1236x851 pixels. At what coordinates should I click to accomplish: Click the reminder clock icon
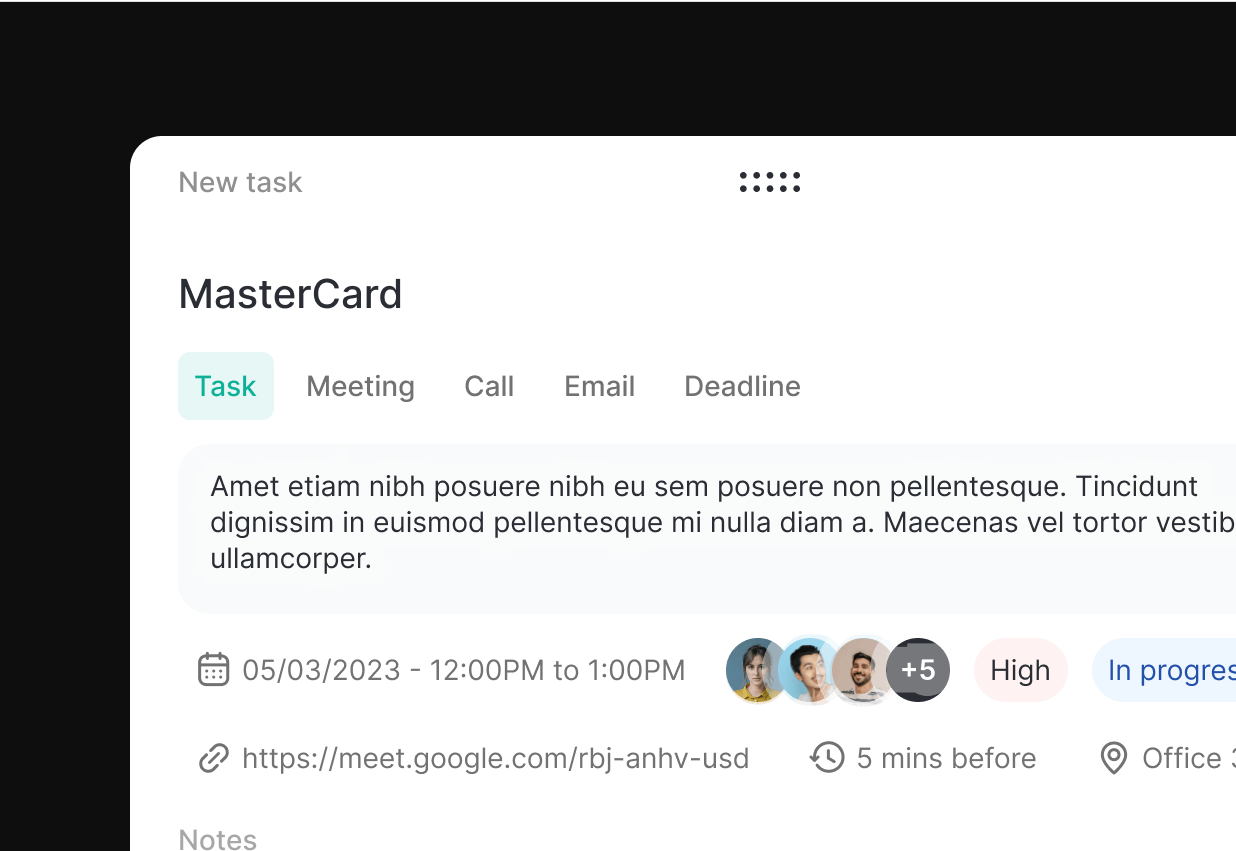click(827, 758)
